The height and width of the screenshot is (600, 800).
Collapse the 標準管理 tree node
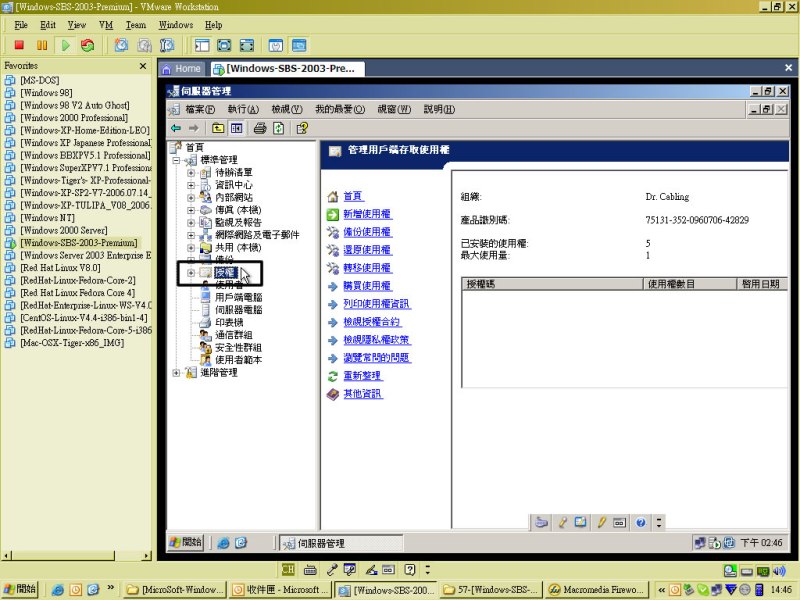176,160
